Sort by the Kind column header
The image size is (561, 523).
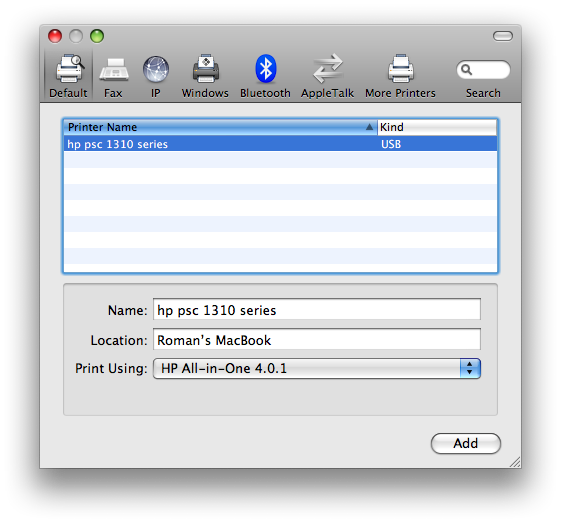(x=437, y=127)
